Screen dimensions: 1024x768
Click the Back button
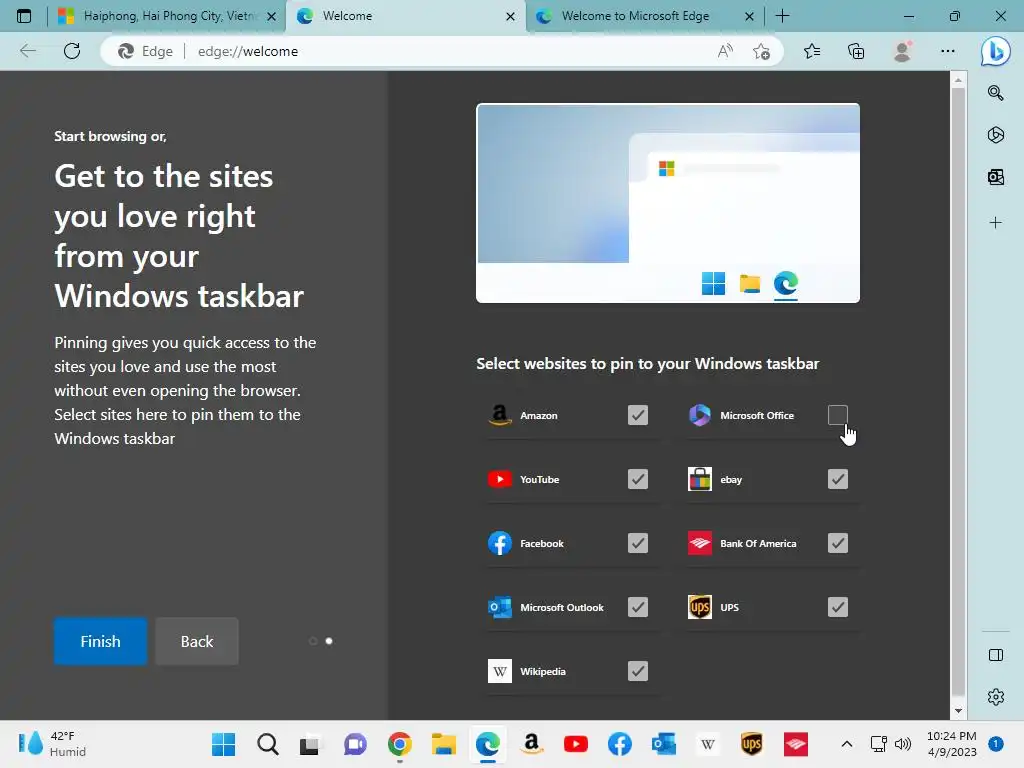tap(197, 641)
